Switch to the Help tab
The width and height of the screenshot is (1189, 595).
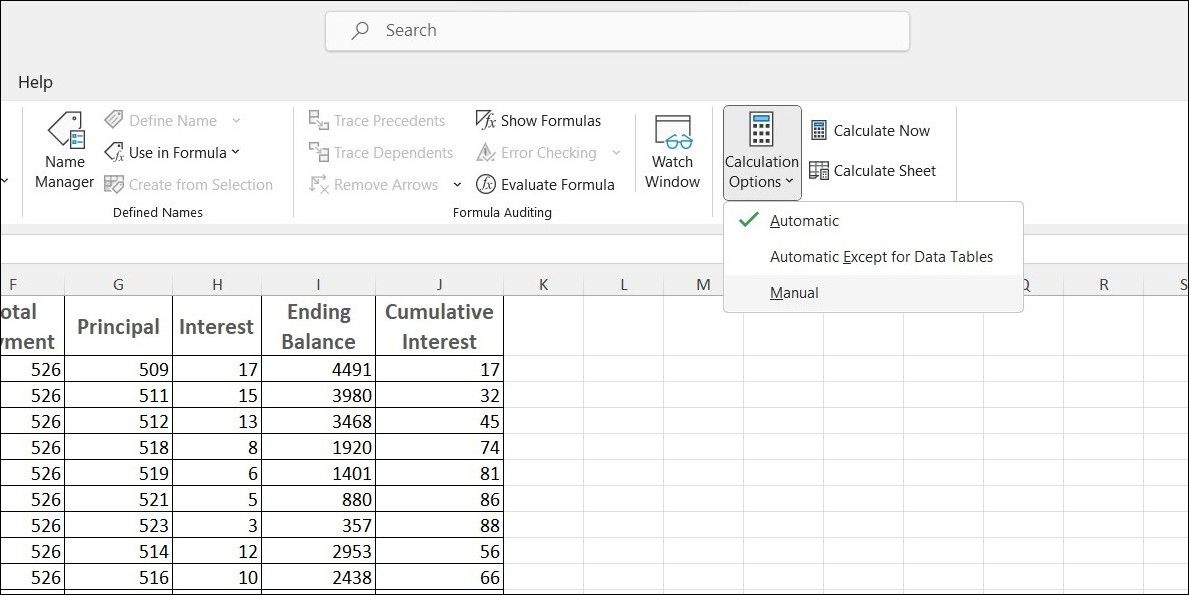tap(35, 81)
